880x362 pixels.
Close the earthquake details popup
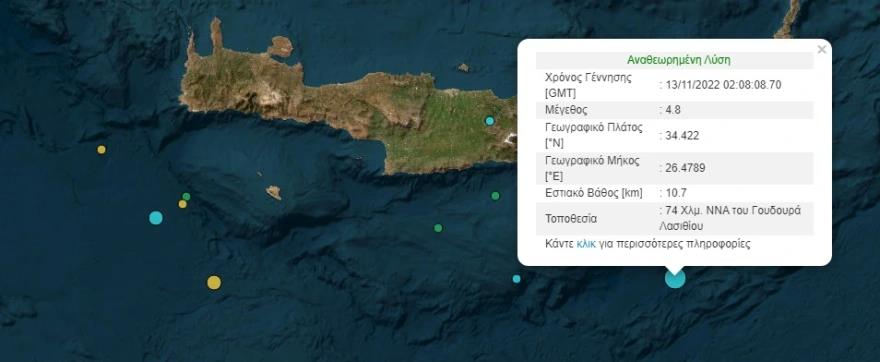[x=822, y=50]
